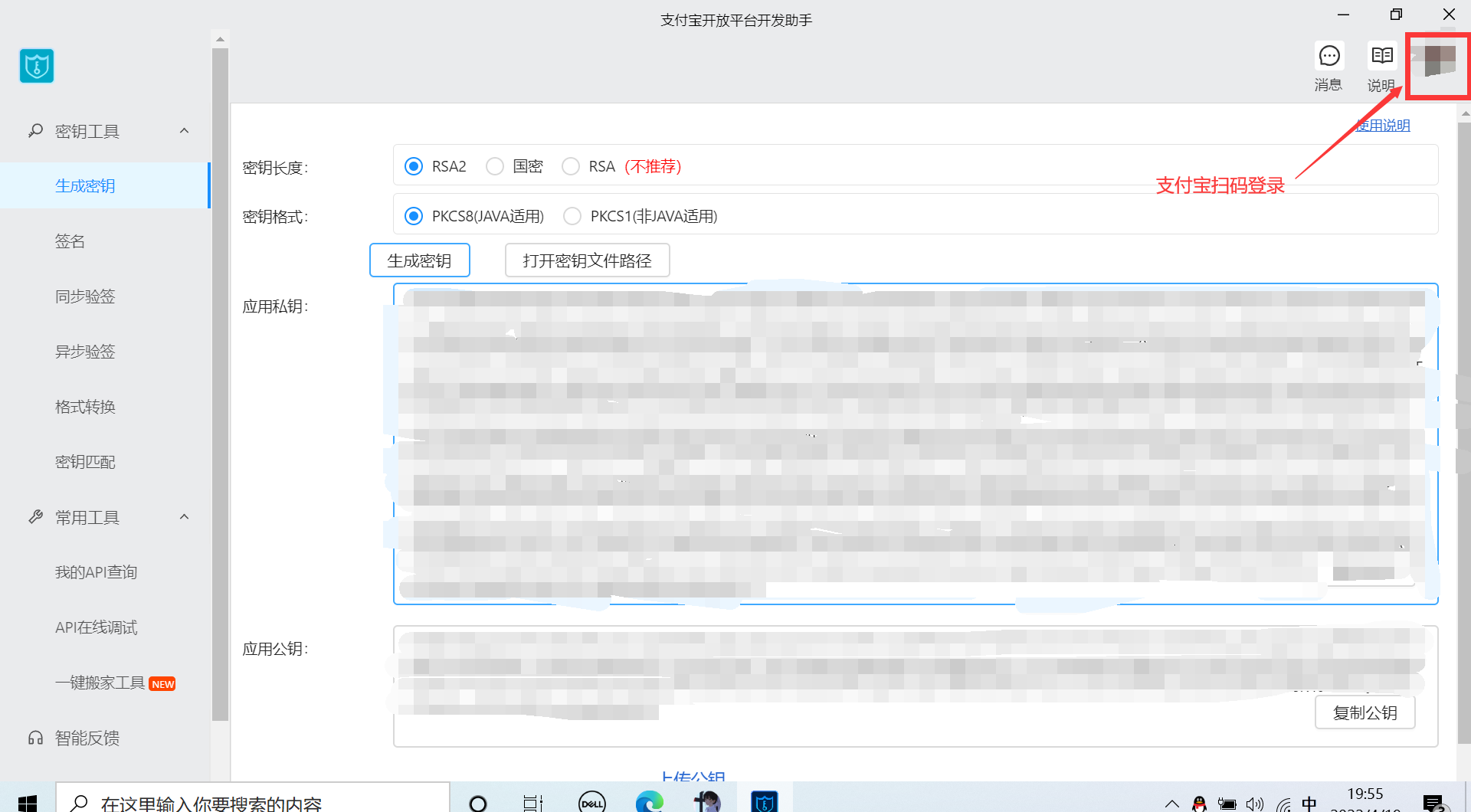Click the Alipay shield logo in sidebar
Viewport: 1471px width, 812px height.
click(37, 66)
